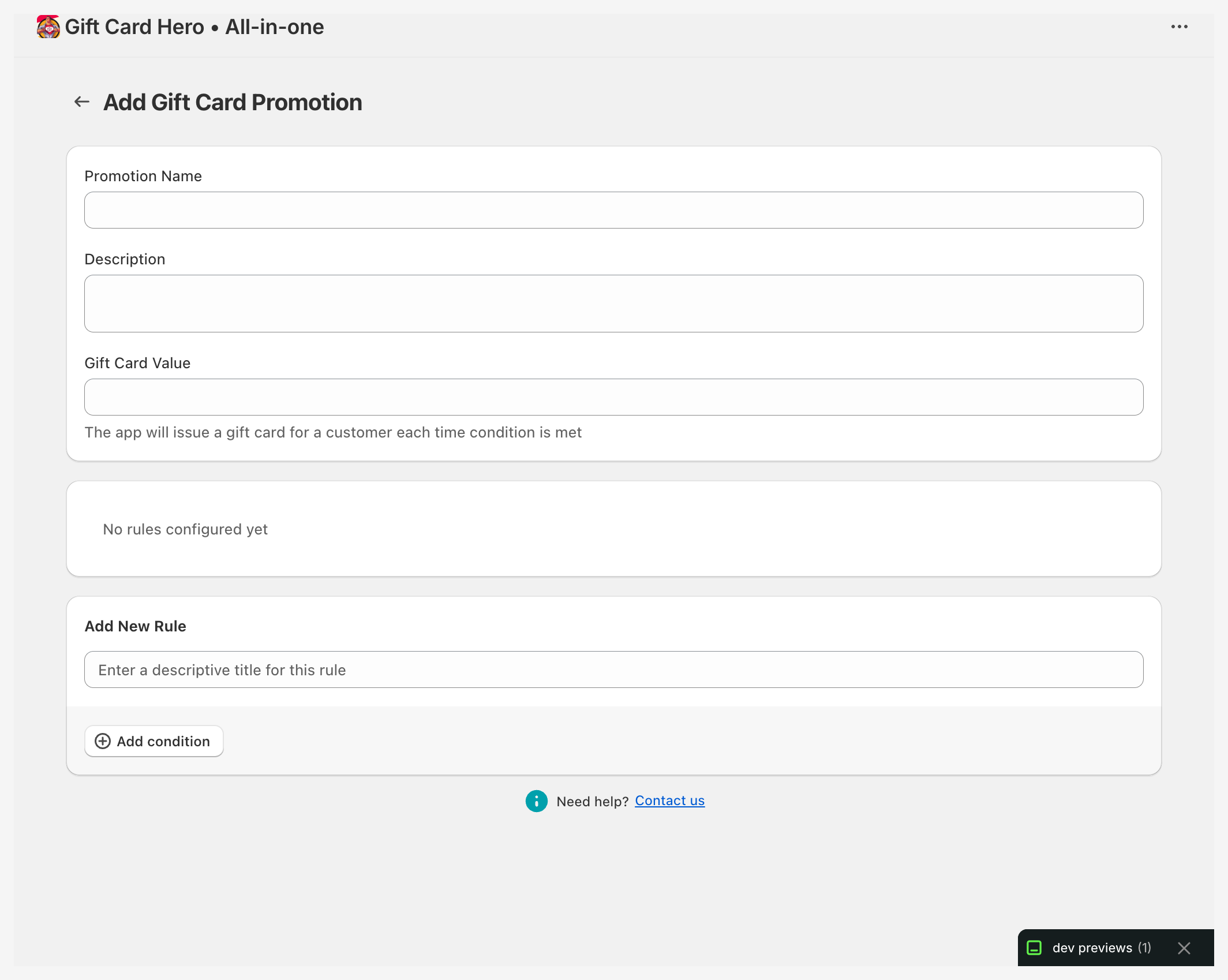1228x980 pixels.
Task: Open the three-dot more options menu
Action: click(x=1179, y=27)
